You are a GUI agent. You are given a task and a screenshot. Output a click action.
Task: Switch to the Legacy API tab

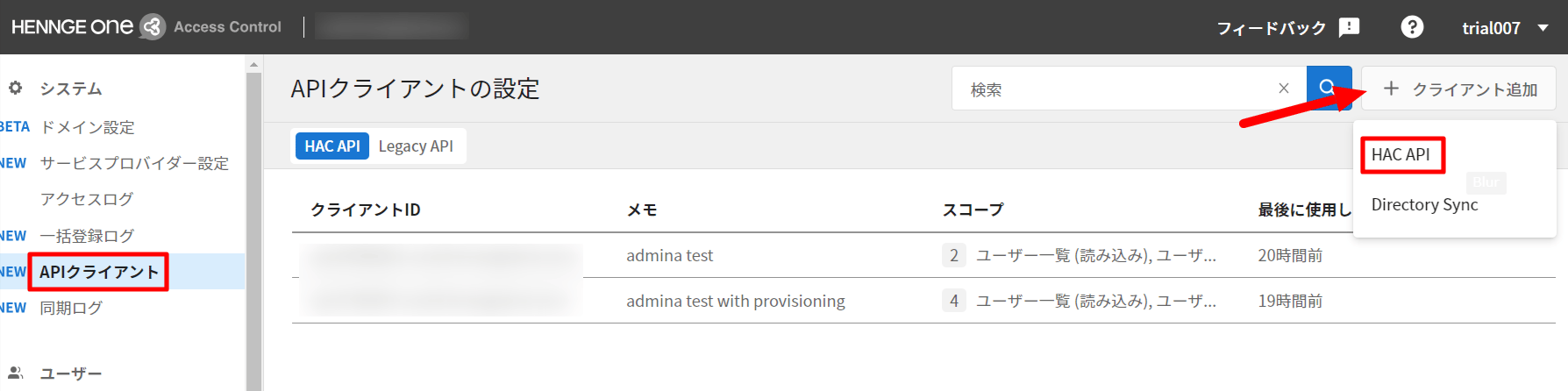click(x=416, y=146)
